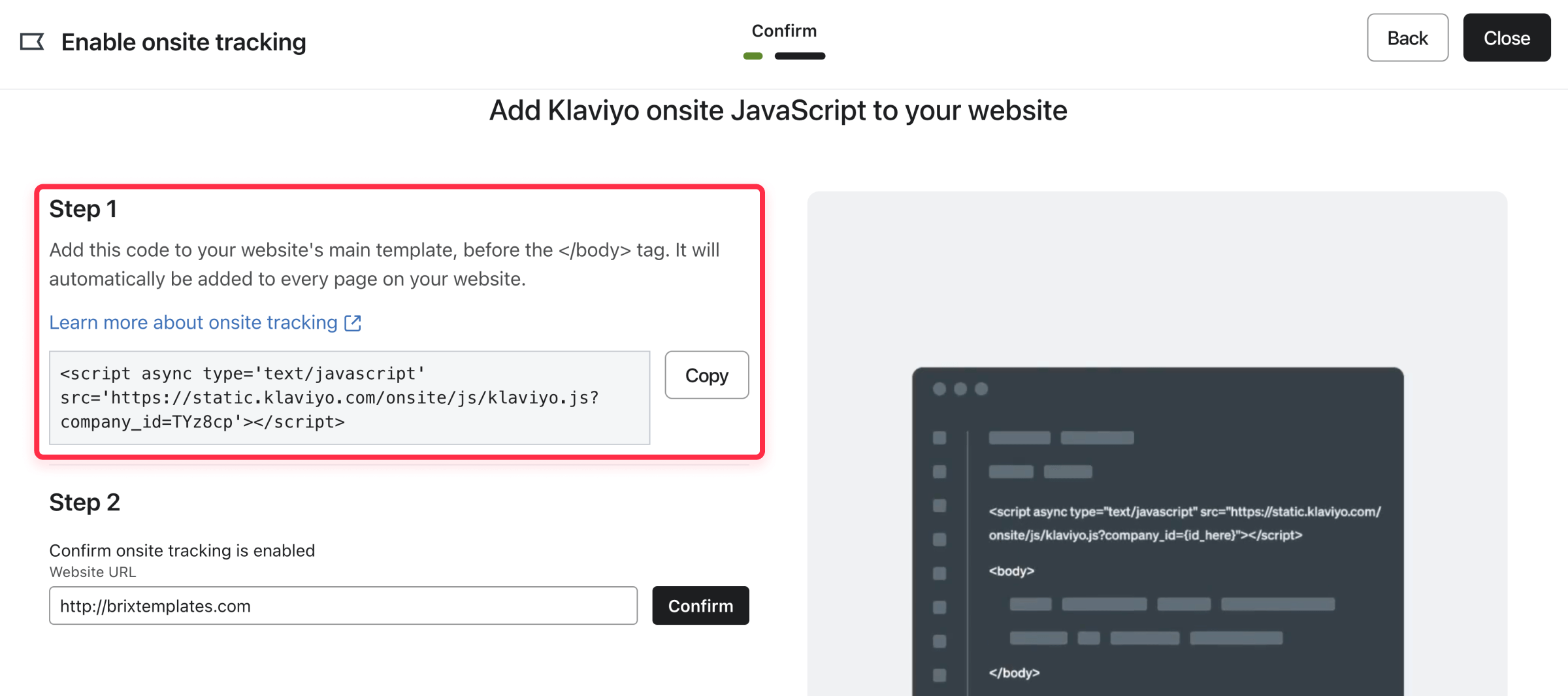1568x696 pixels.
Task: Click the Confirm step label in header
Action: pos(784,31)
